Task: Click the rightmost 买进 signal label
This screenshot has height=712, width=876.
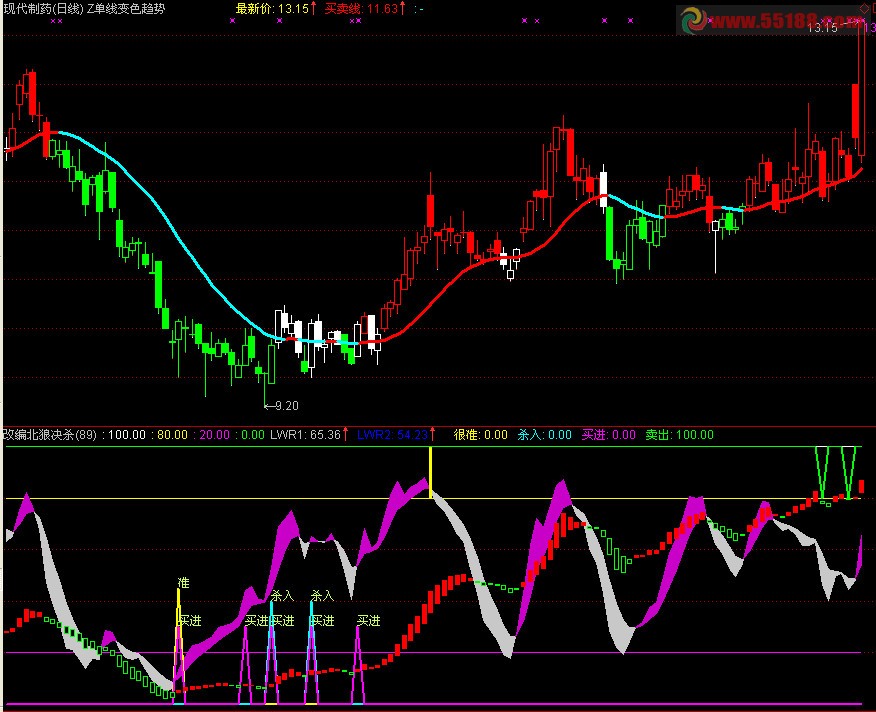Action: point(368,621)
